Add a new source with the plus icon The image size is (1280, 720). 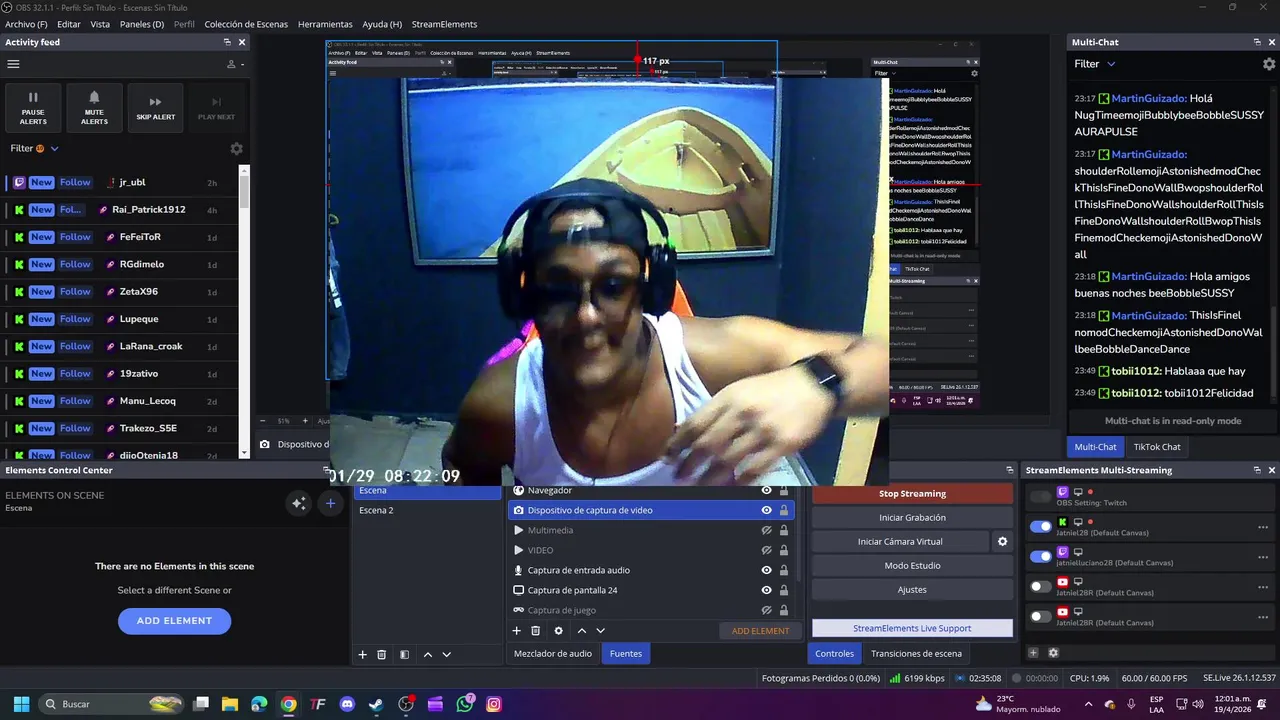pyautogui.click(x=516, y=631)
